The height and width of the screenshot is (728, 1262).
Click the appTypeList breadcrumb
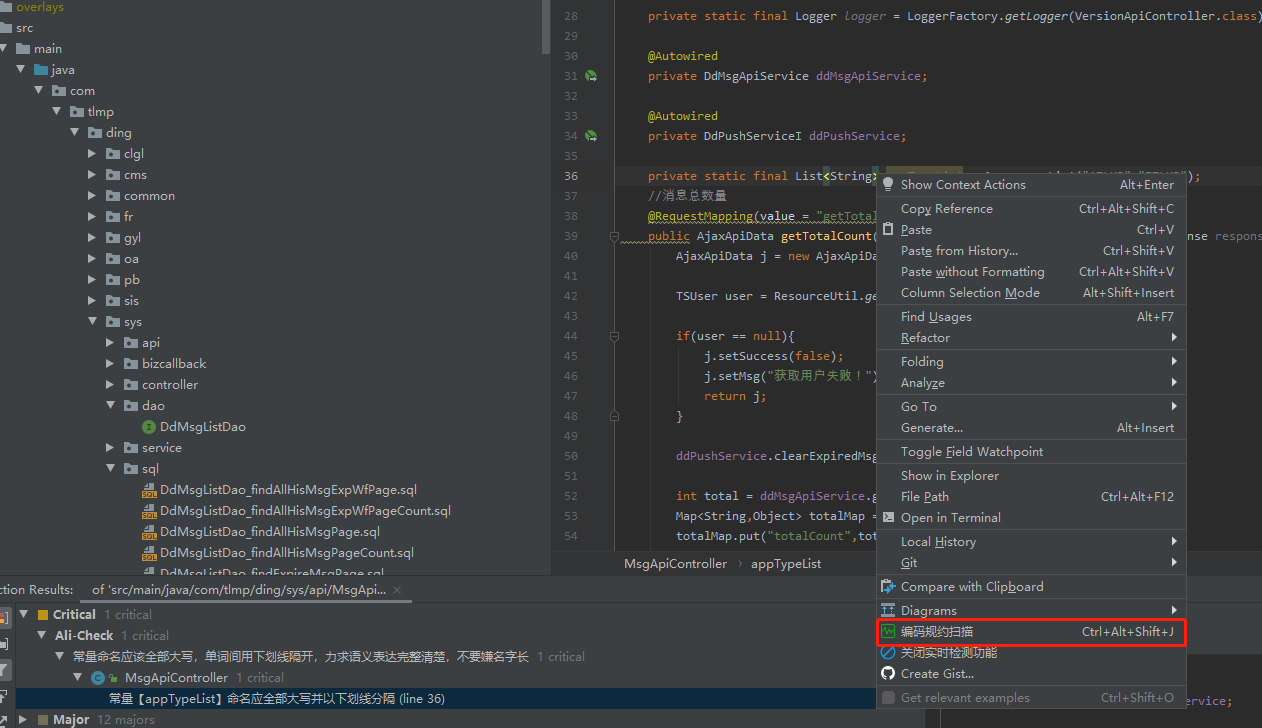tap(786, 564)
